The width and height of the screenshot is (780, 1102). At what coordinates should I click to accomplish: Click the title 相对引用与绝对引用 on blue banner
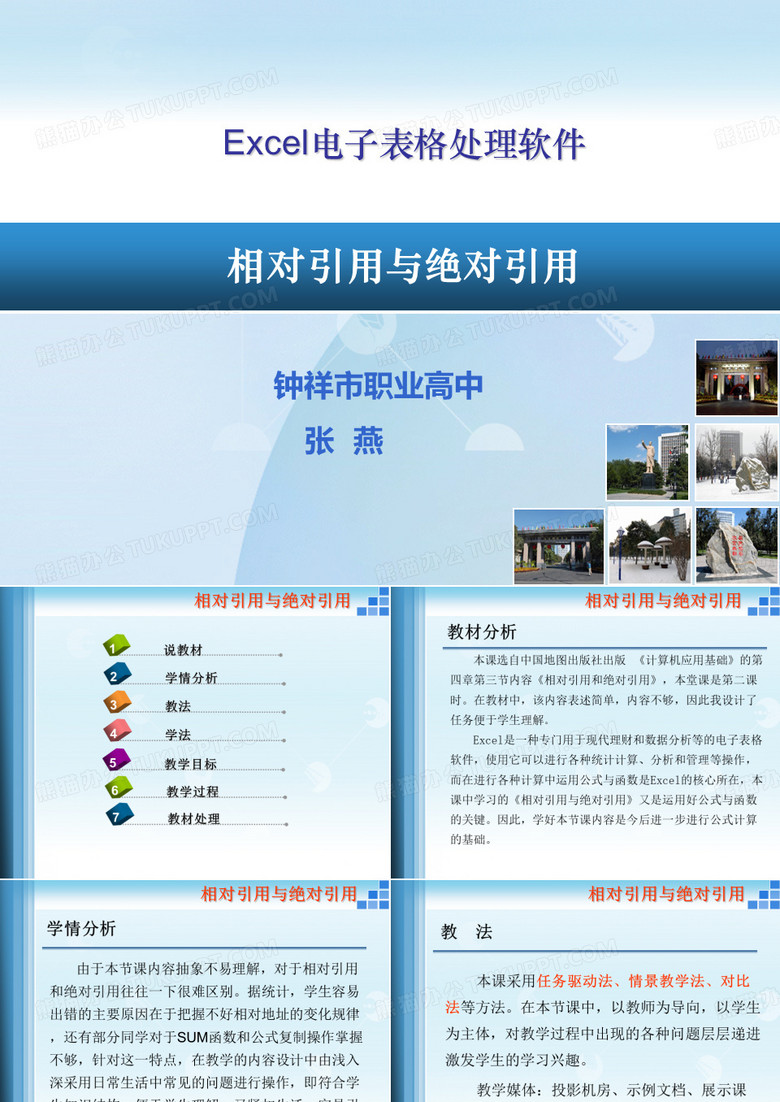point(403,267)
